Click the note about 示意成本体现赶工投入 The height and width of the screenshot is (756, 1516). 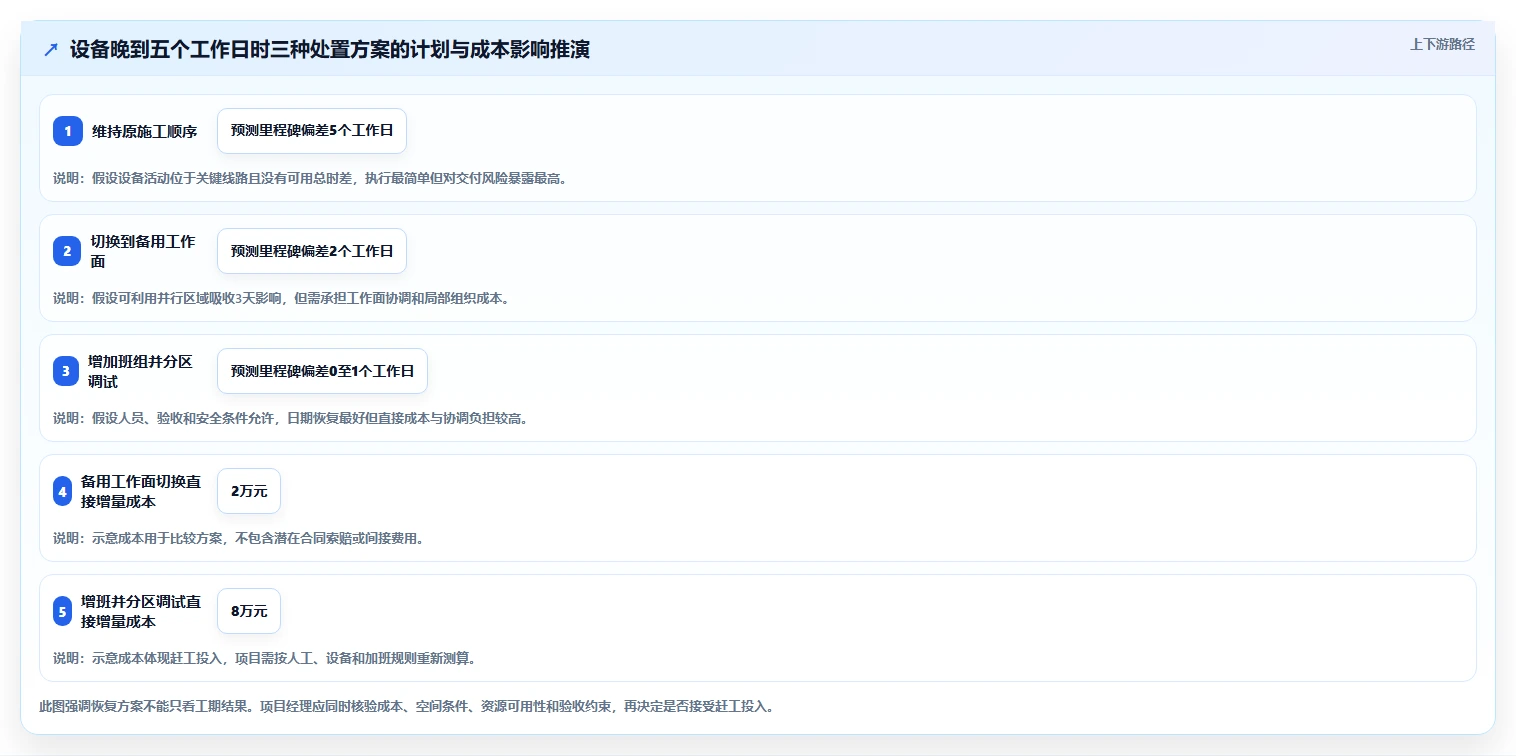[x=264, y=658]
